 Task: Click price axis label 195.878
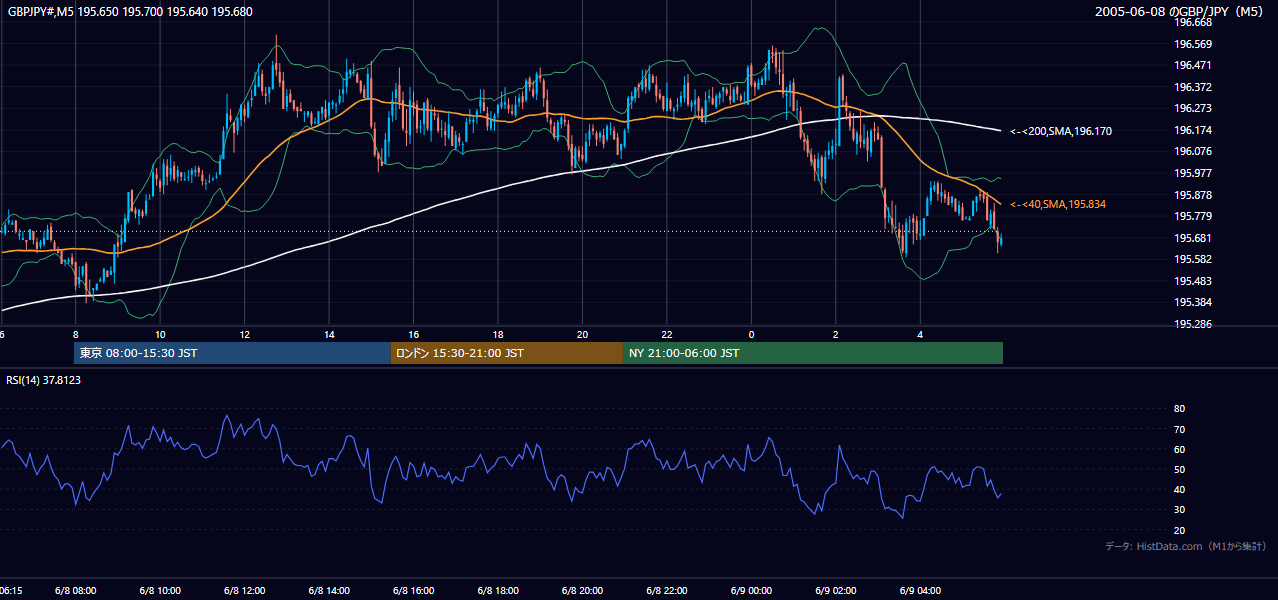point(1193,195)
